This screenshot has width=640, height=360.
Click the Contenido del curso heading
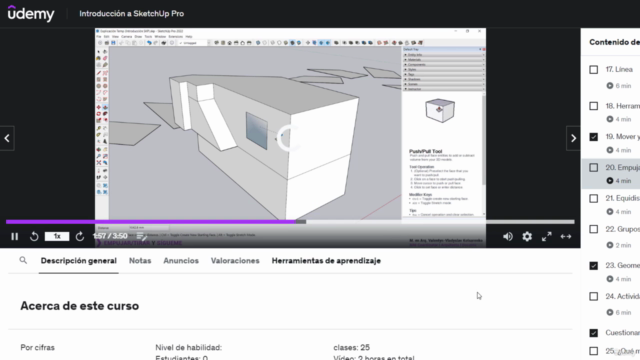tap(614, 42)
